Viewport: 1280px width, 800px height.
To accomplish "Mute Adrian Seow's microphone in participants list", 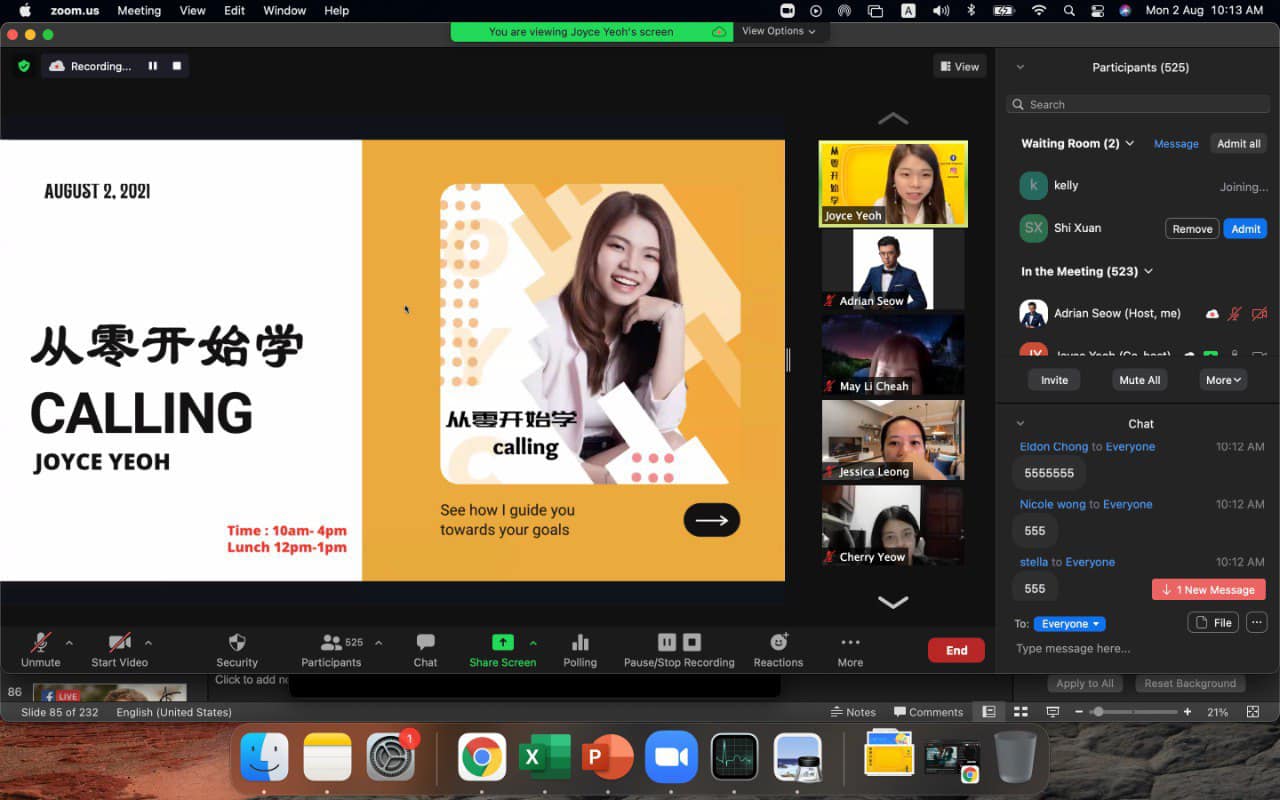I will click(x=1237, y=313).
